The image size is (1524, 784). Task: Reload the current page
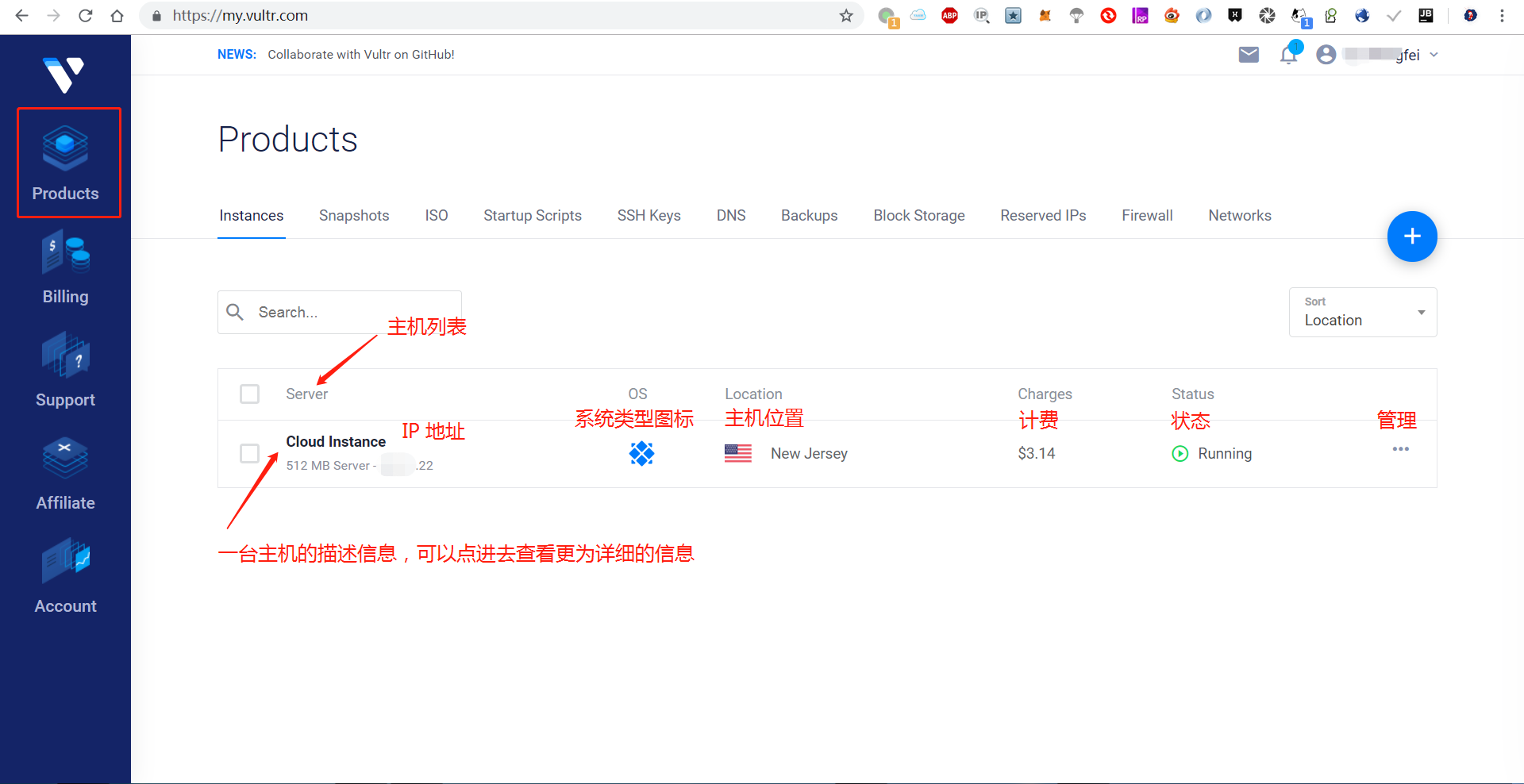tap(85, 16)
